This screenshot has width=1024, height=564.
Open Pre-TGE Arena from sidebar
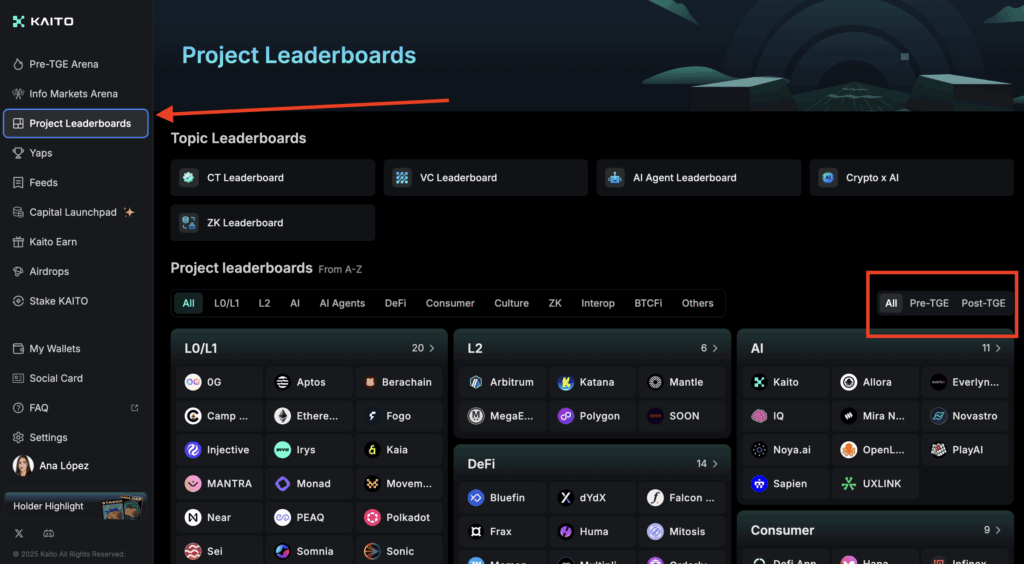click(64, 64)
